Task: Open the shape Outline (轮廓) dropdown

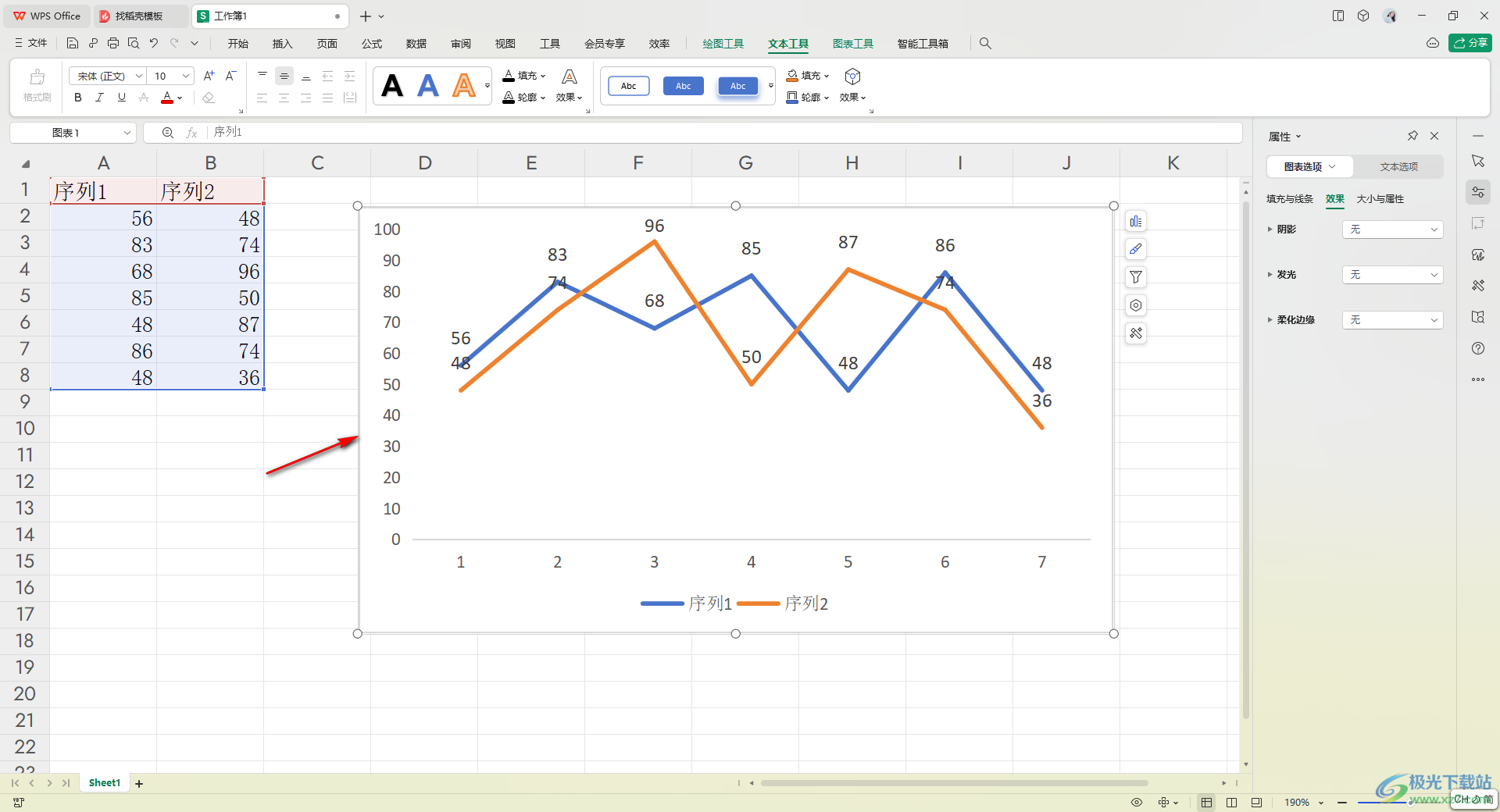Action: point(808,98)
